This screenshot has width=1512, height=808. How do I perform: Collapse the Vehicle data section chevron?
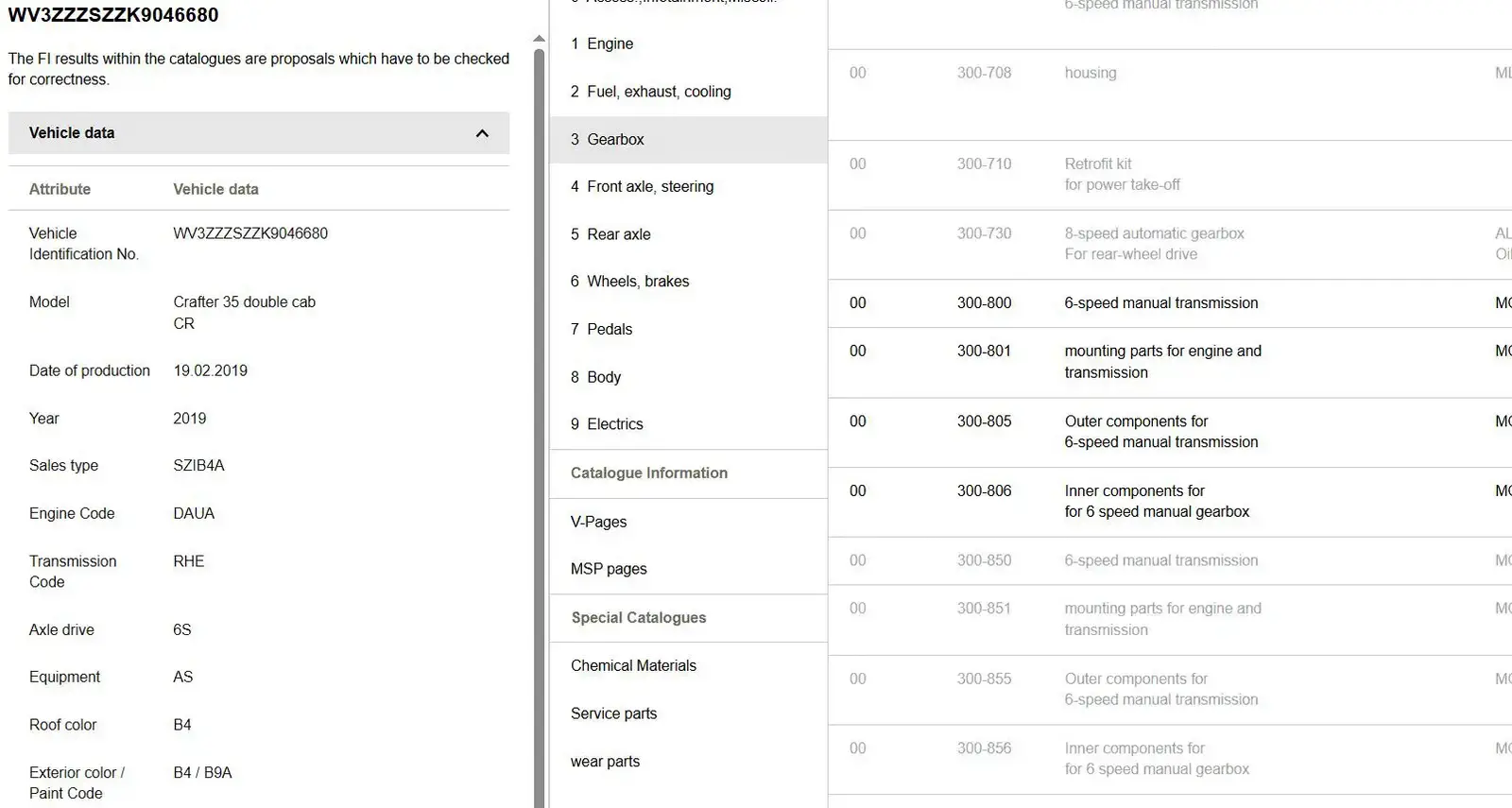482,133
